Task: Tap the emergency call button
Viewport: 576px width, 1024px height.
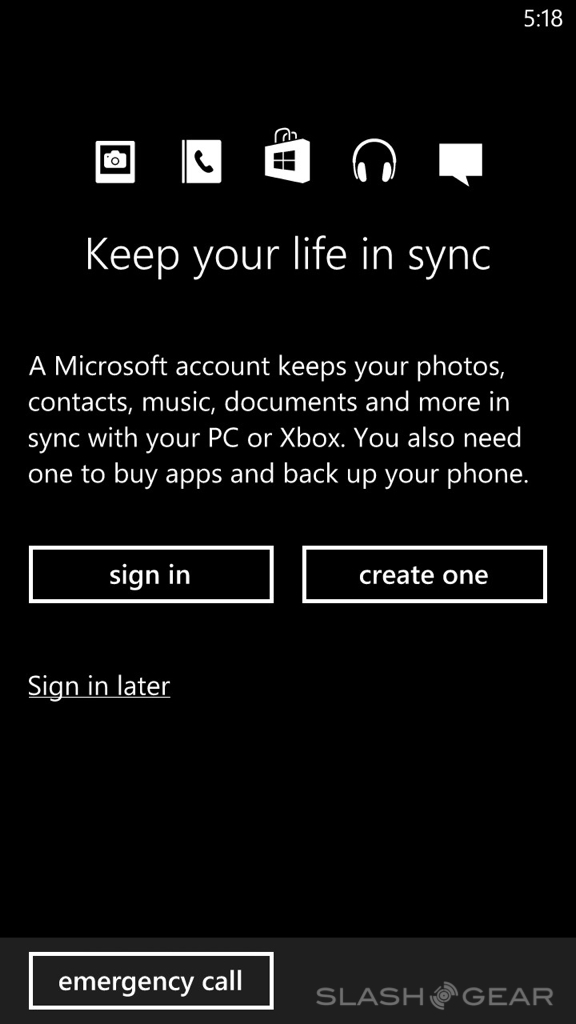Action: pos(151,981)
